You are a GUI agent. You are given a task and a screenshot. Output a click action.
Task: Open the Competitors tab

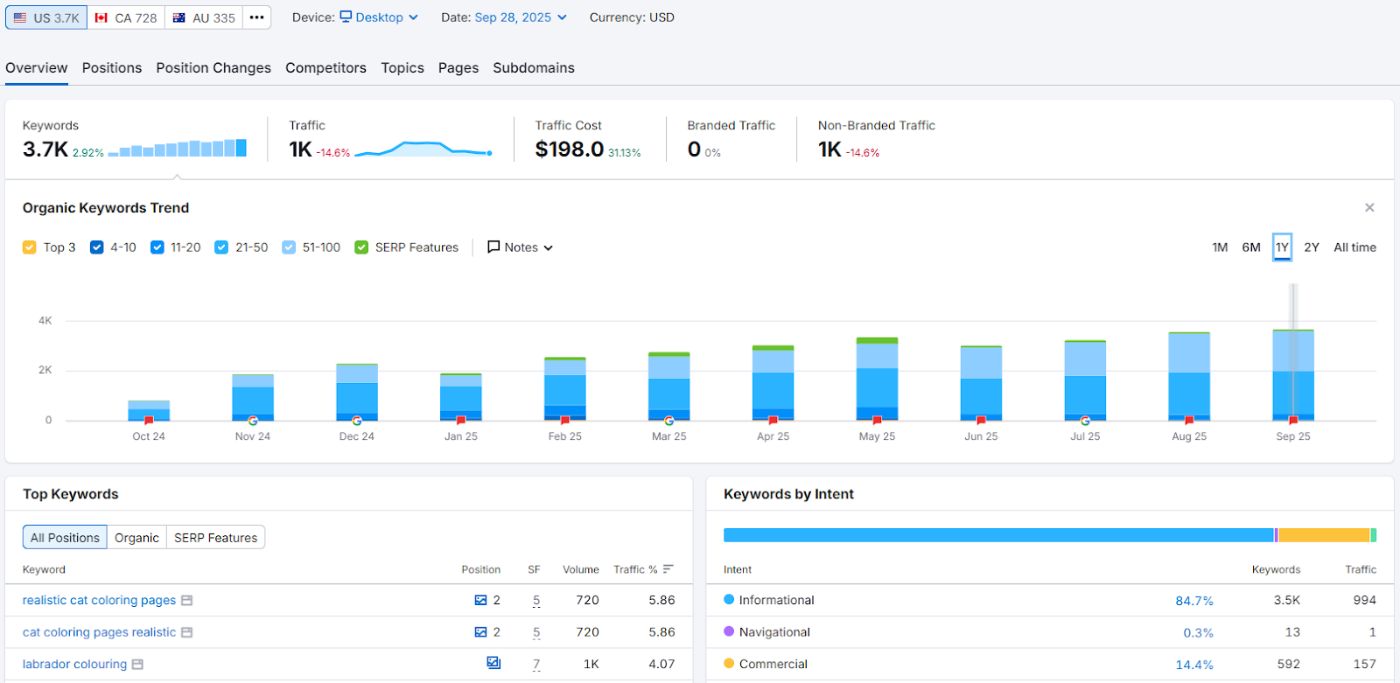coord(325,68)
